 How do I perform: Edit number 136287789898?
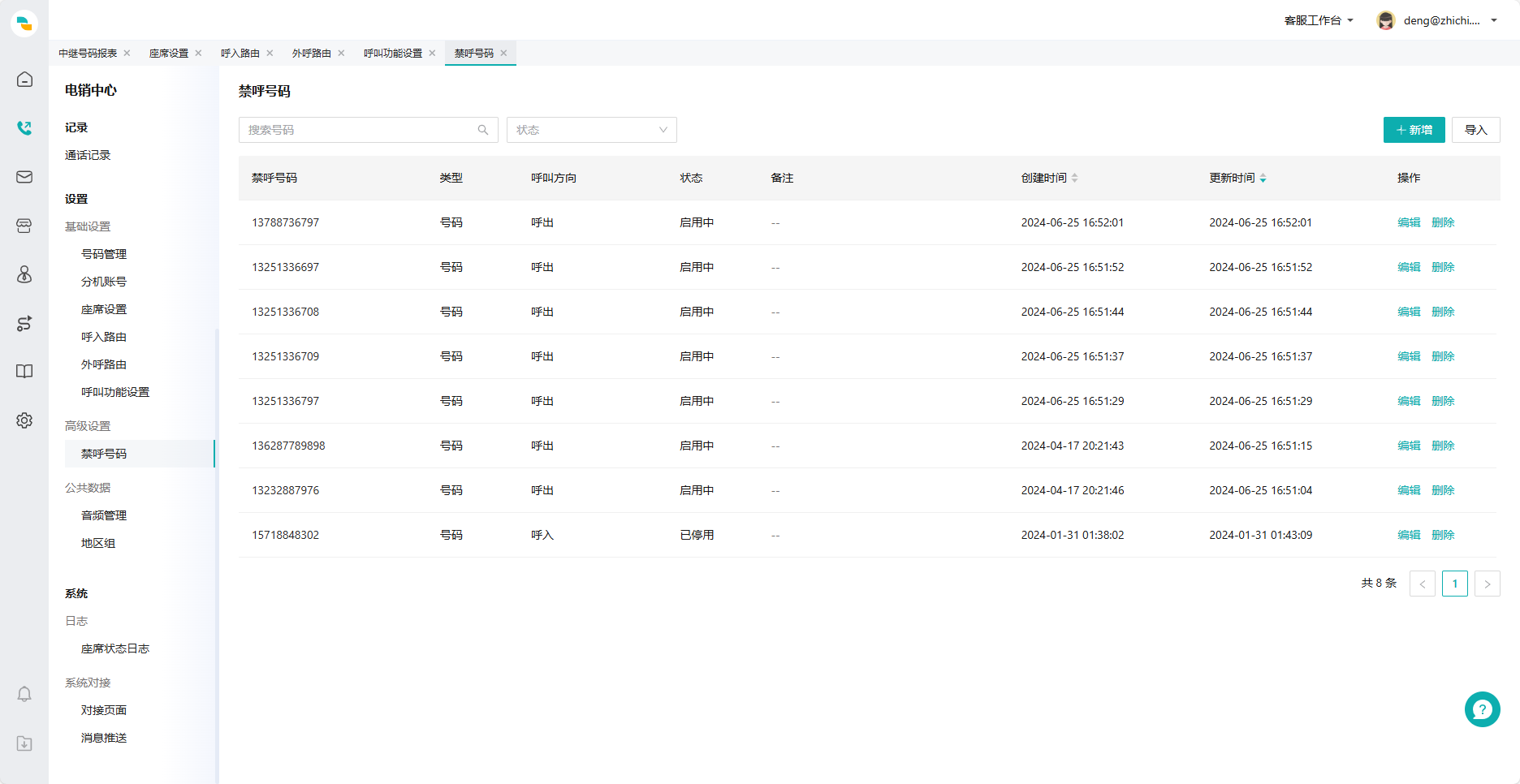(1409, 446)
